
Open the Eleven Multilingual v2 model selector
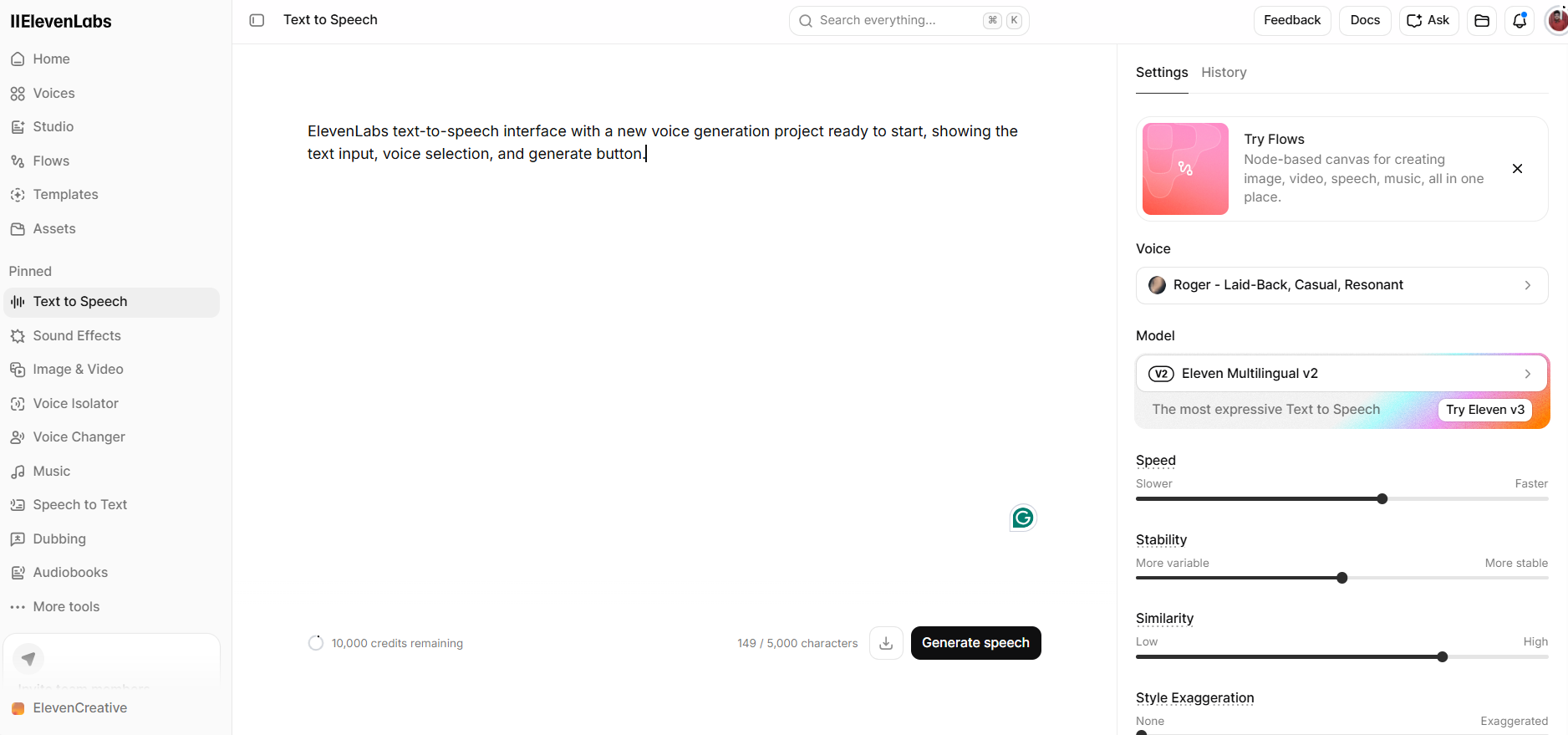pyautogui.click(x=1341, y=374)
